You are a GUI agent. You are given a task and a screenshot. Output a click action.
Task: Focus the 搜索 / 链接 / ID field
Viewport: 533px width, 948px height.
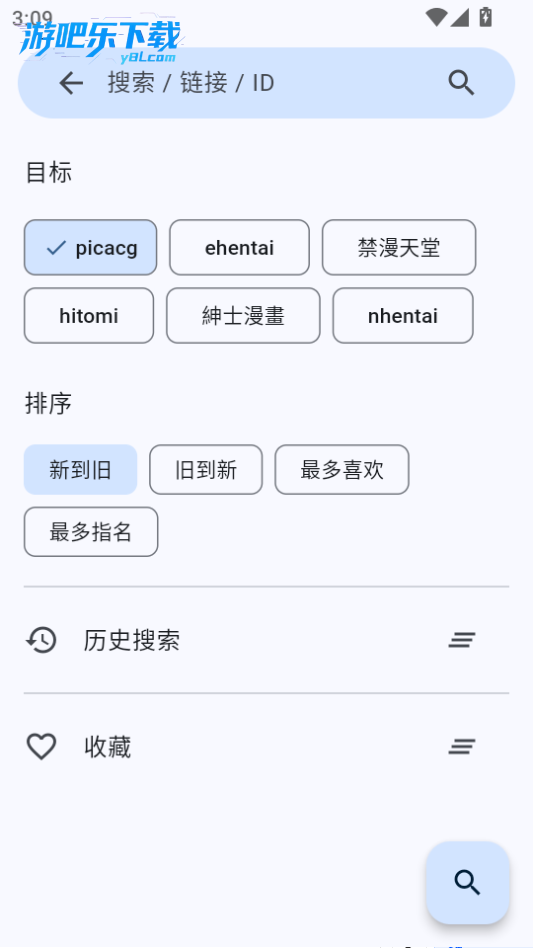(266, 83)
